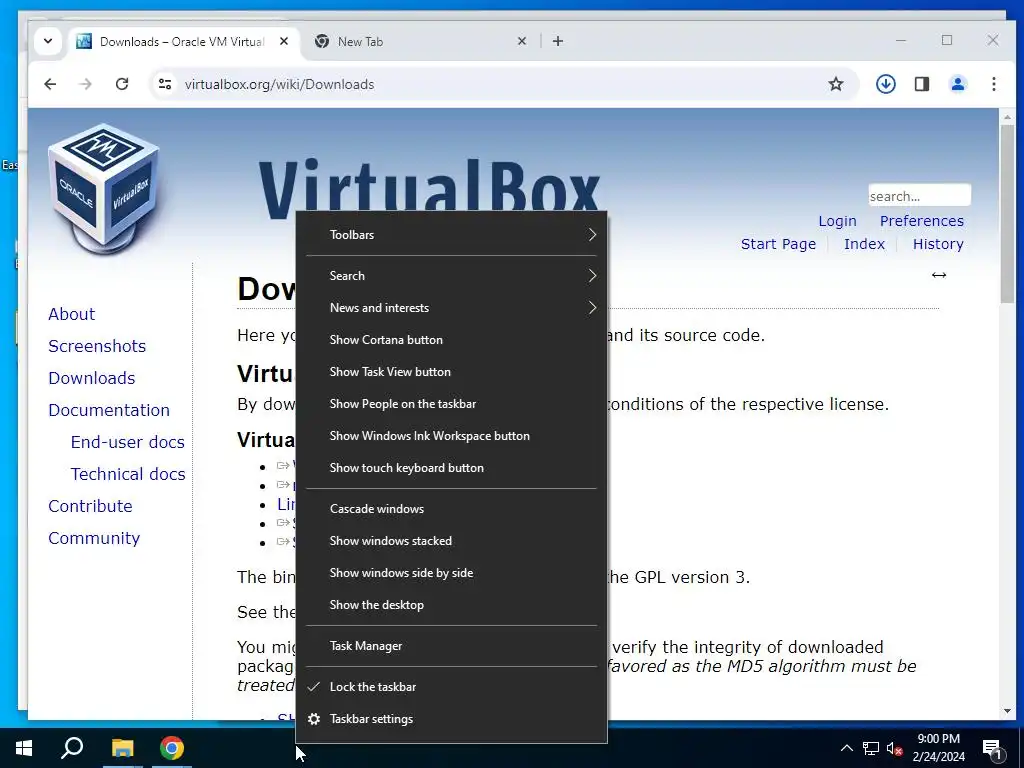
Task: Click the Chrome taskbar icon
Action: (x=172, y=748)
